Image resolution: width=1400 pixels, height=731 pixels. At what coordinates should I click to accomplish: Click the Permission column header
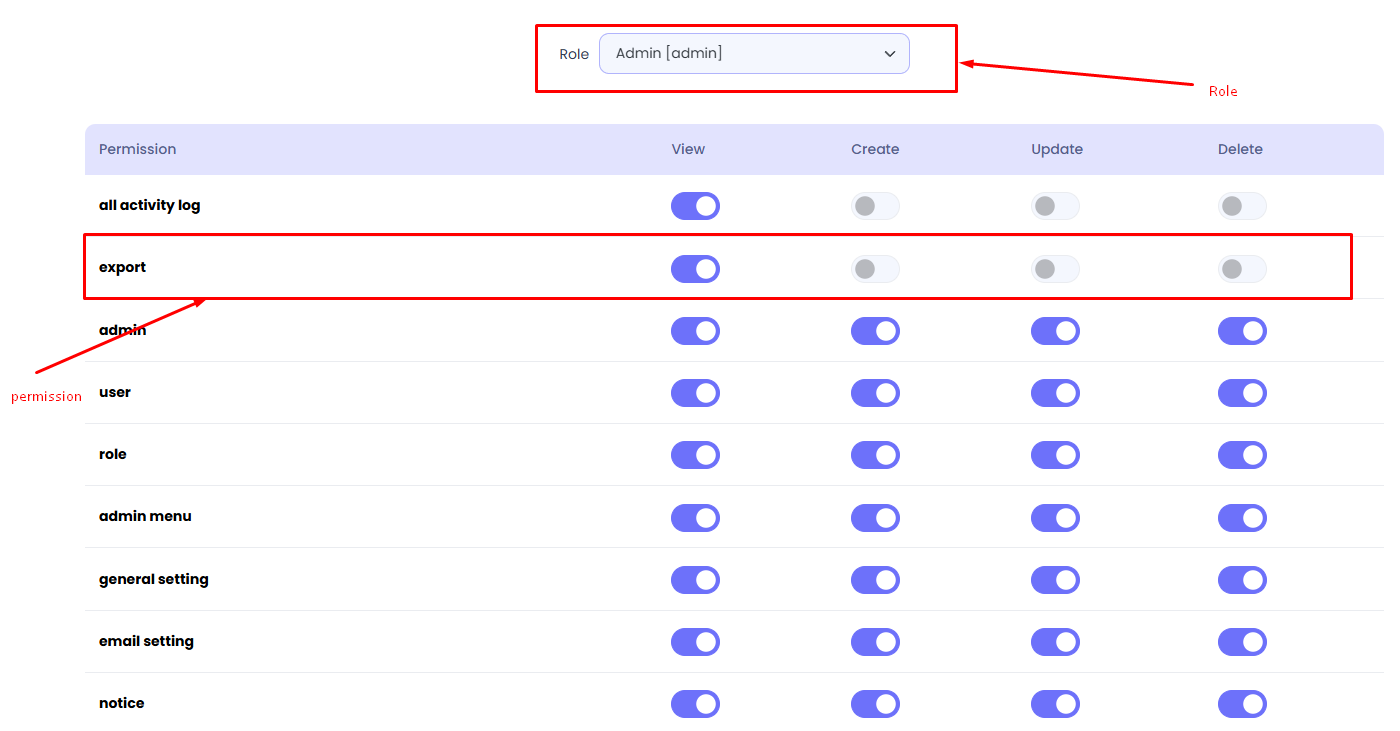pos(137,149)
